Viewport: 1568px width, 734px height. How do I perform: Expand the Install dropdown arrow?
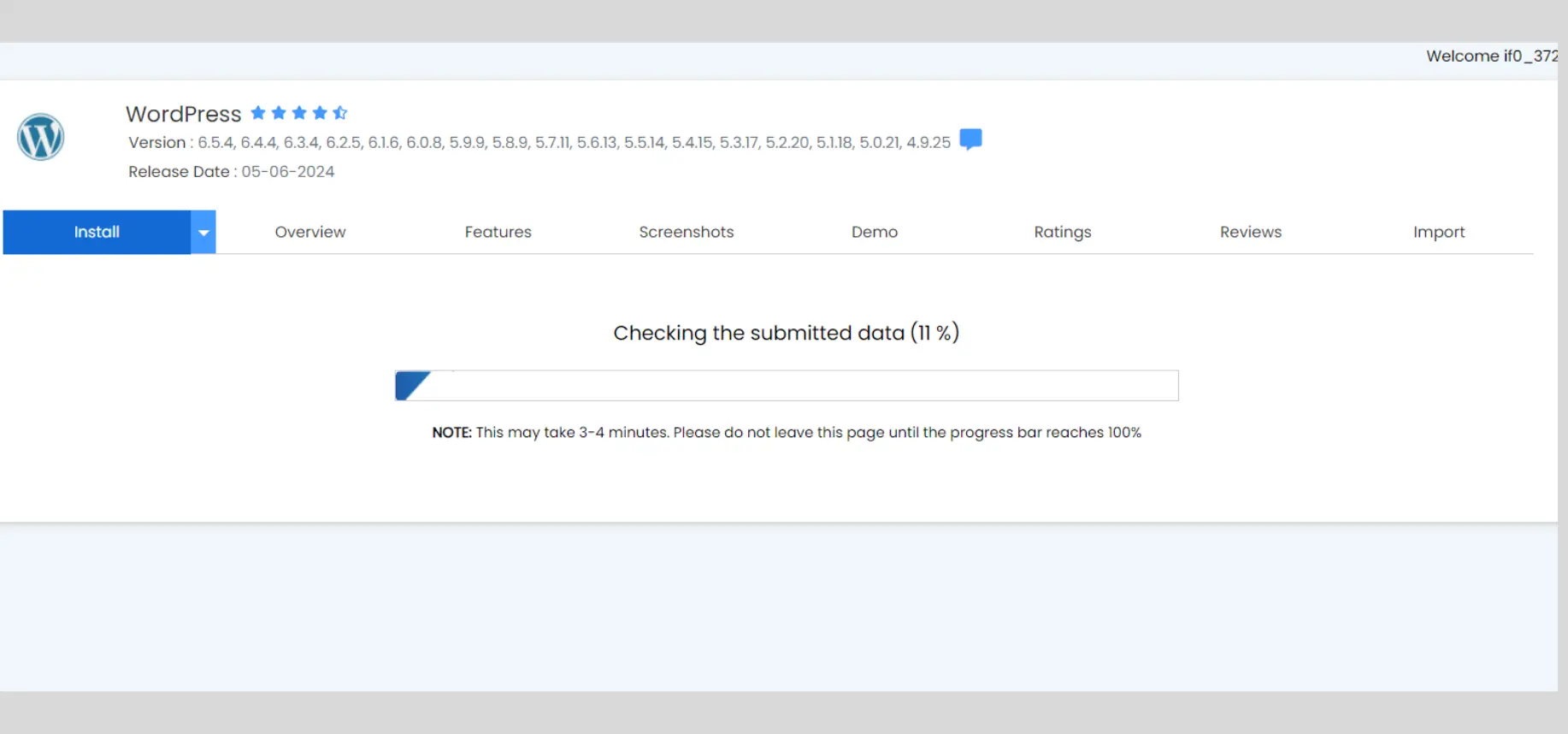[203, 232]
